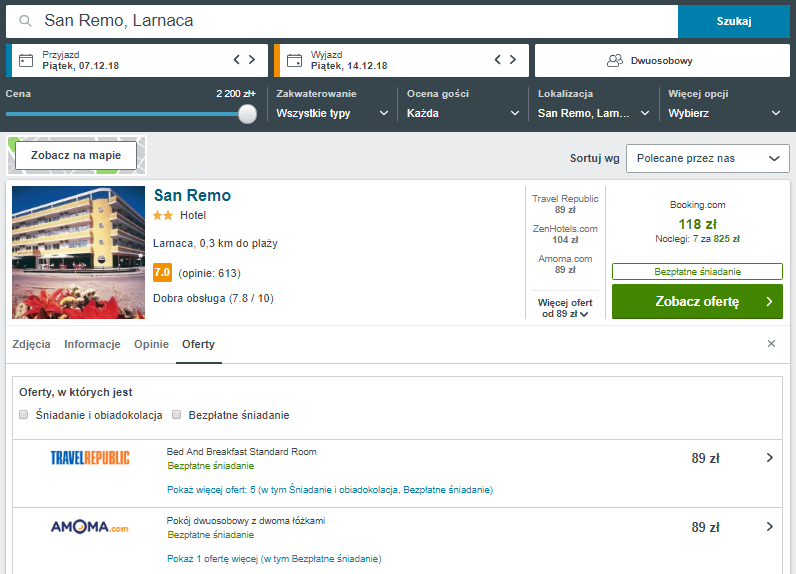The image size is (796, 574).
Task: Click the search magnifier icon
Action: point(25,21)
